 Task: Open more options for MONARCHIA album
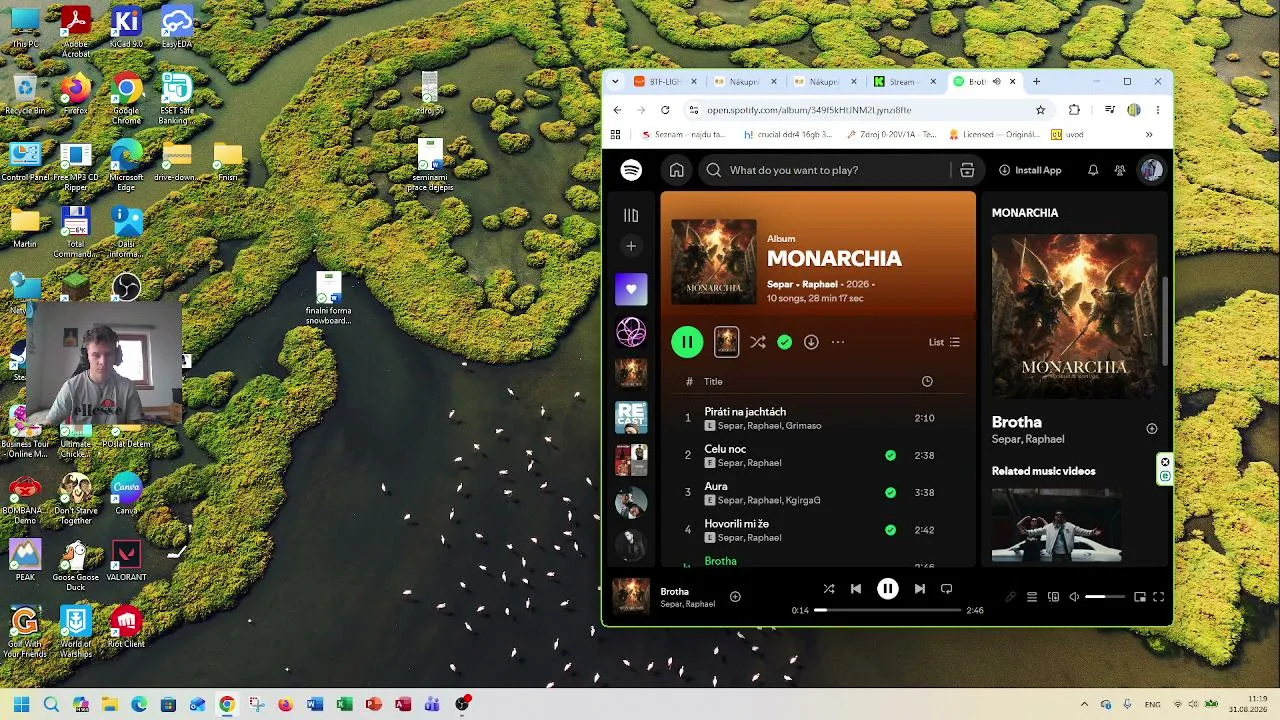838,342
